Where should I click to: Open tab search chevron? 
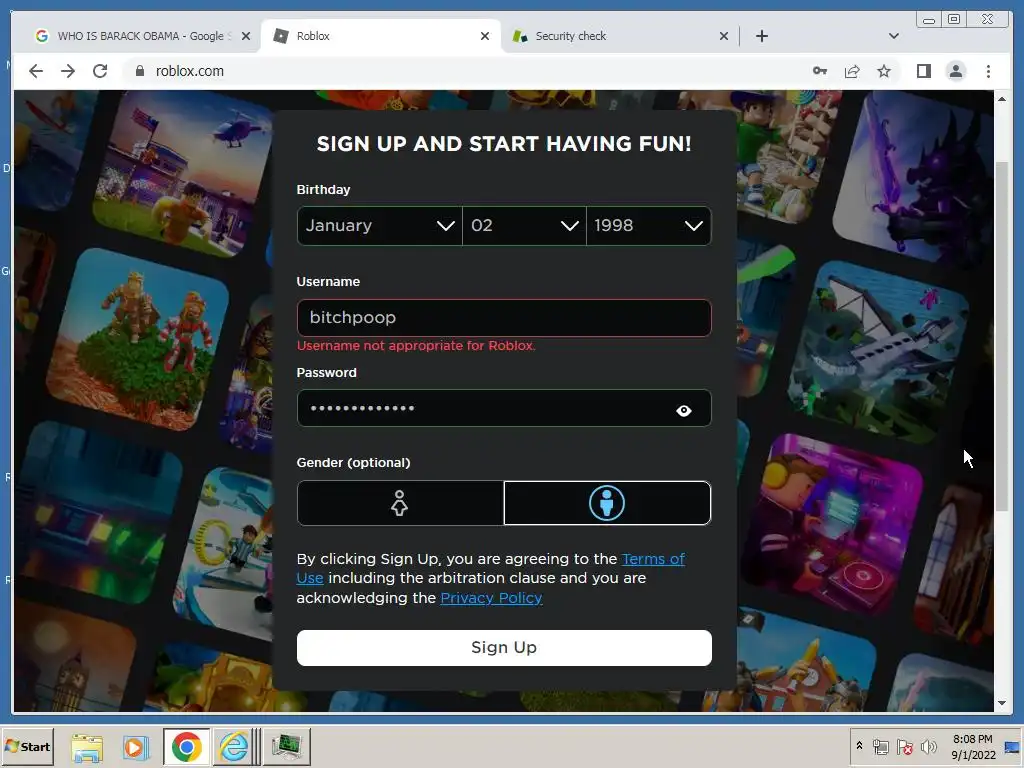point(893,36)
